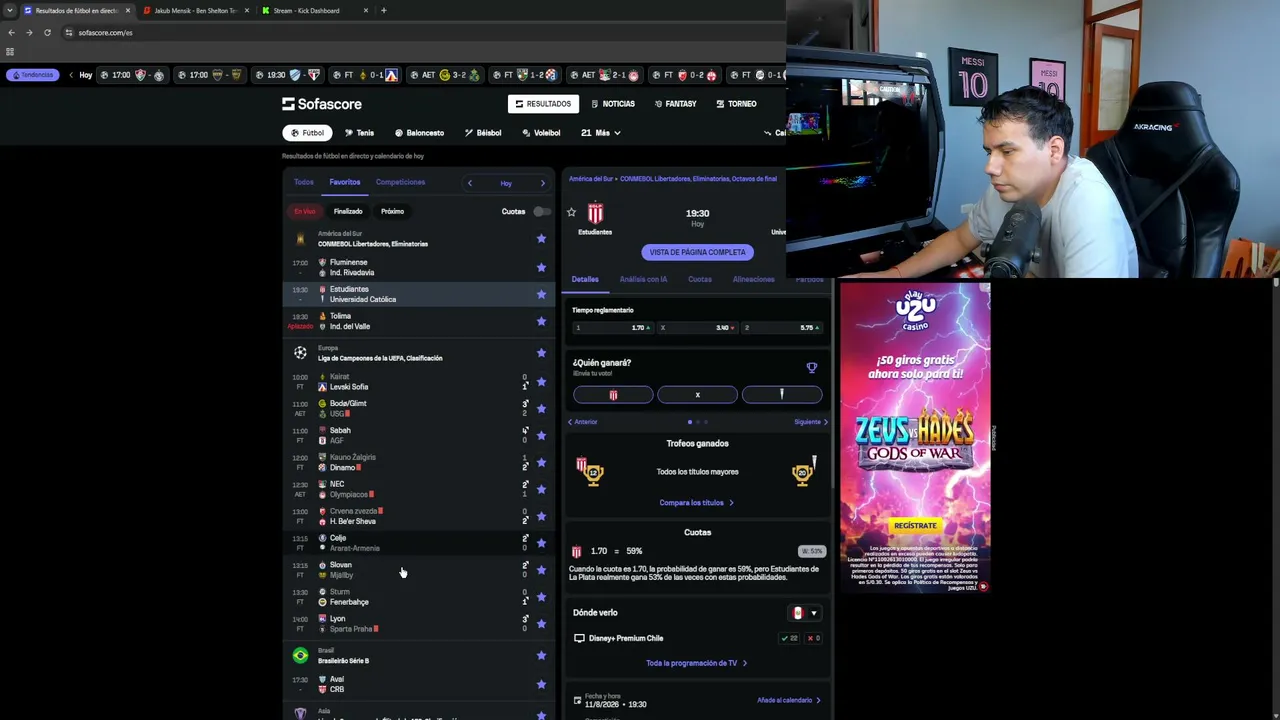Remove the Tolima vs Ind. del Valle favorite star
Screen dimensions: 1280x720
(541, 321)
